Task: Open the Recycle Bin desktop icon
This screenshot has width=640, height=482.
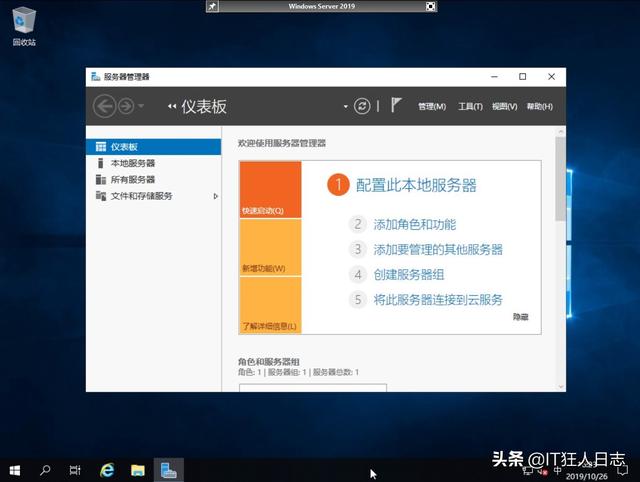Action: tap(24, 26)
